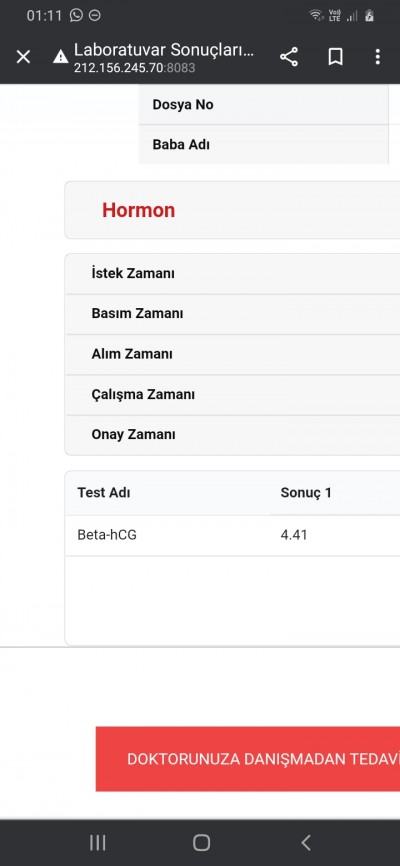Screen dimensions: 400x866
Task: Close the browser tab with X icon
Action: click(23, 57)
